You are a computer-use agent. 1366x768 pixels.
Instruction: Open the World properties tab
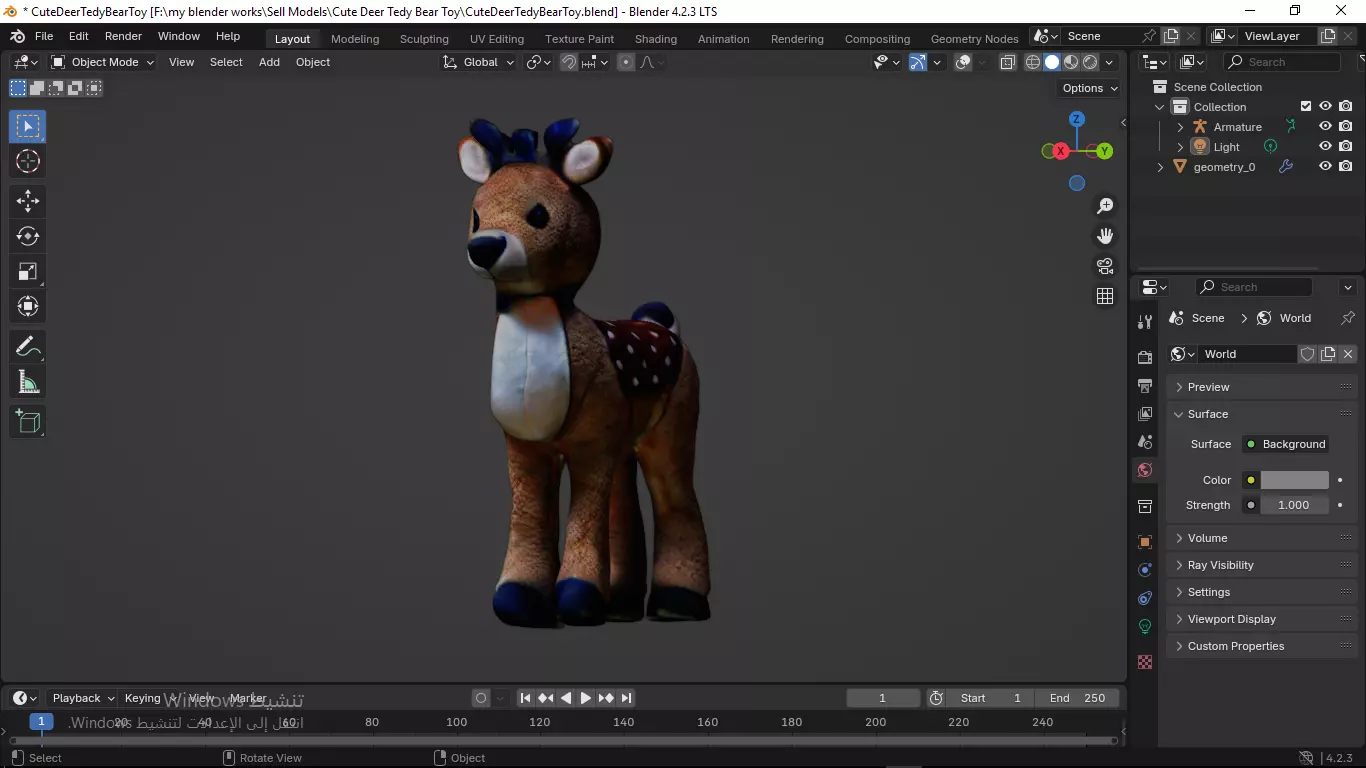click(1145, 470)
